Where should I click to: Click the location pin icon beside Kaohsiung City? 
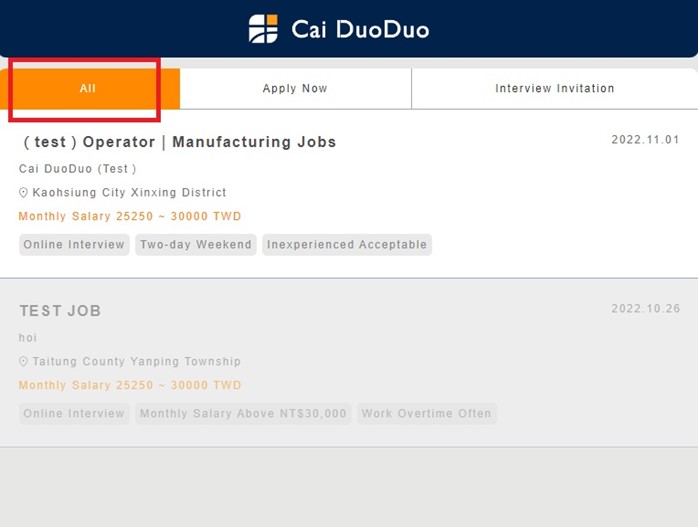(24, 193)
